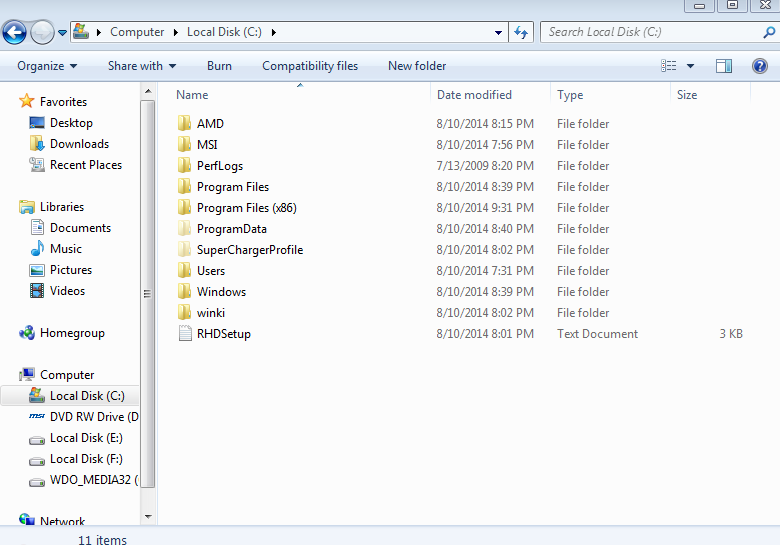Expand the arrow after Computer in breadcrumb
The height and width of the screenshot is (545, 780).
pyautogui.click(x=176, y=32)
